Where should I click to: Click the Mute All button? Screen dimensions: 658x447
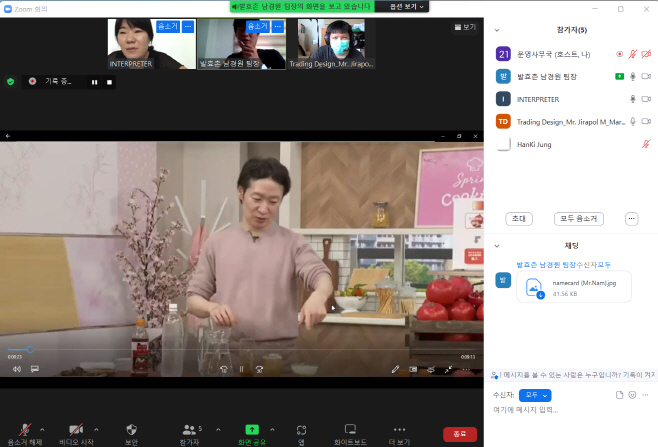click(x=579, y=219)
